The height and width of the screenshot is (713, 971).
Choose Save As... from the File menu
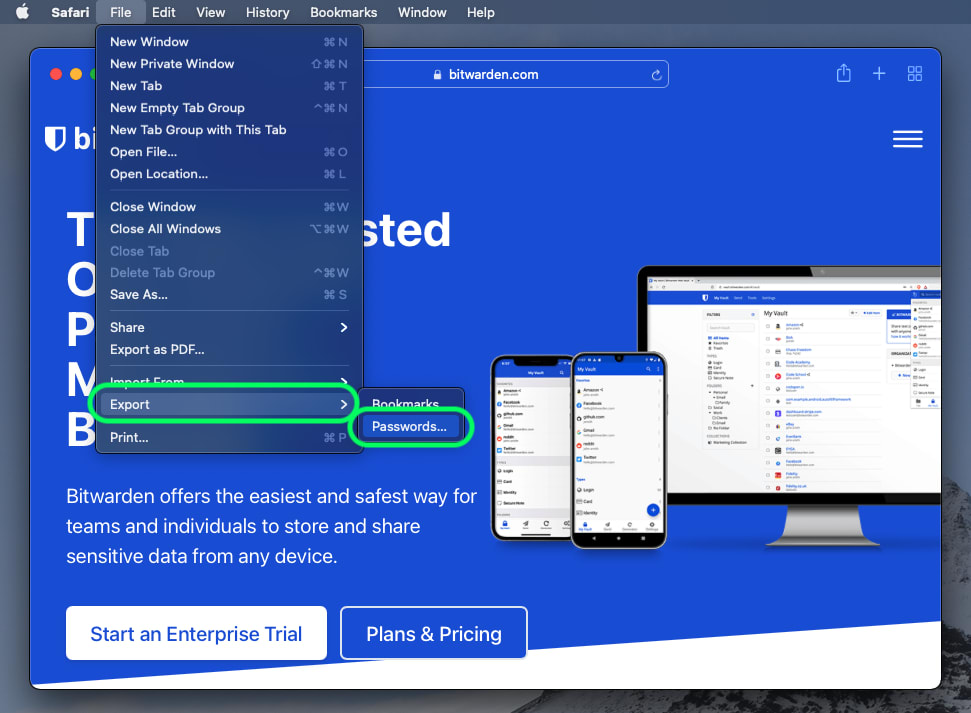coord(139,294)
